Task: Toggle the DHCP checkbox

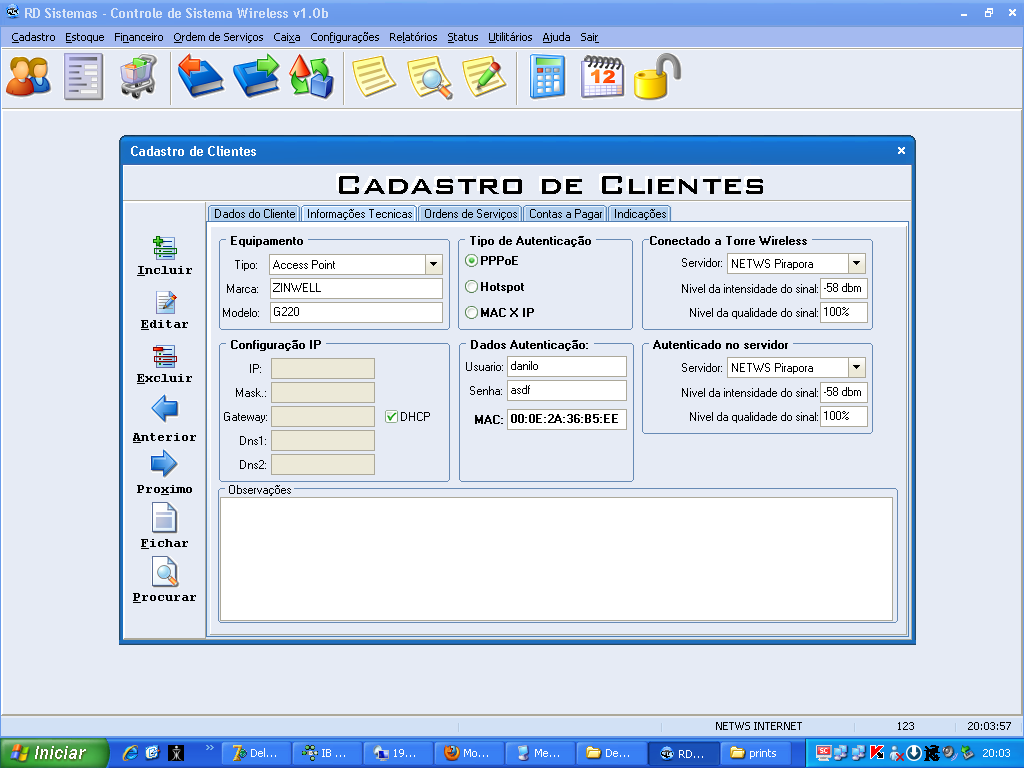Action: [x=392, y=416]
